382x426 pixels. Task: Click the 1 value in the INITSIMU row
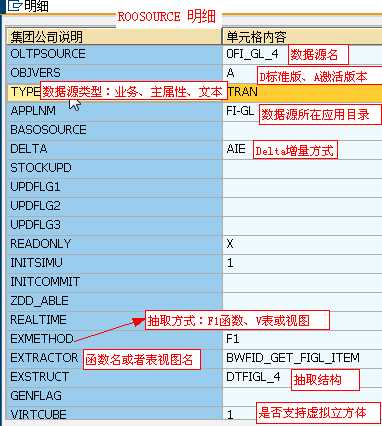230,263
